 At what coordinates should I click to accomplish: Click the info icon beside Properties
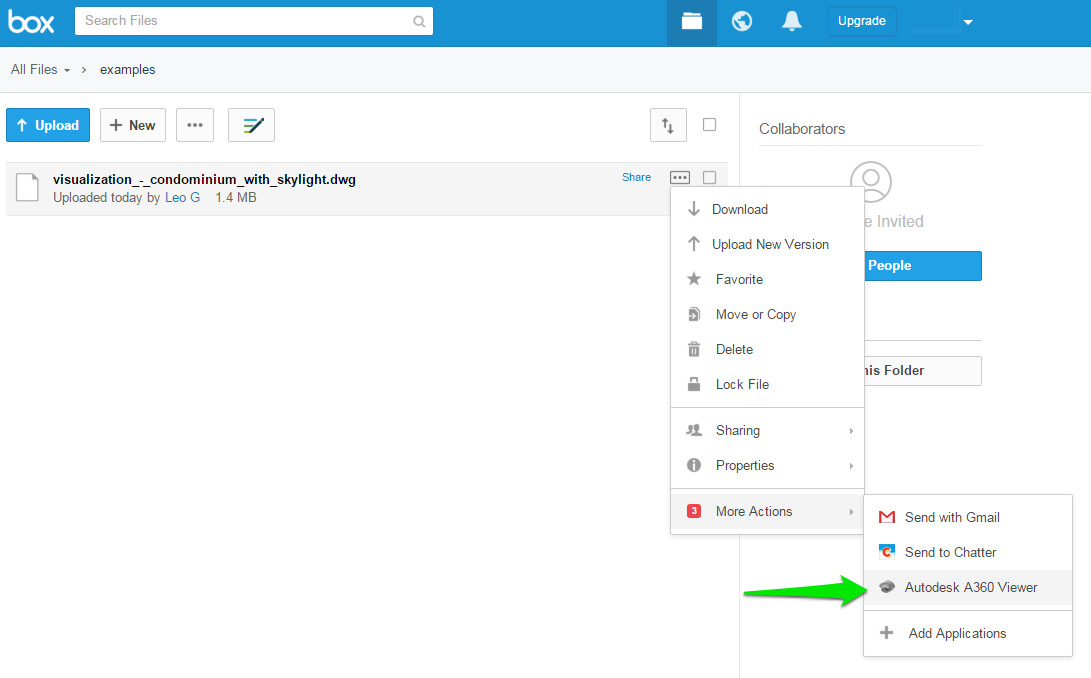[694, 465]
